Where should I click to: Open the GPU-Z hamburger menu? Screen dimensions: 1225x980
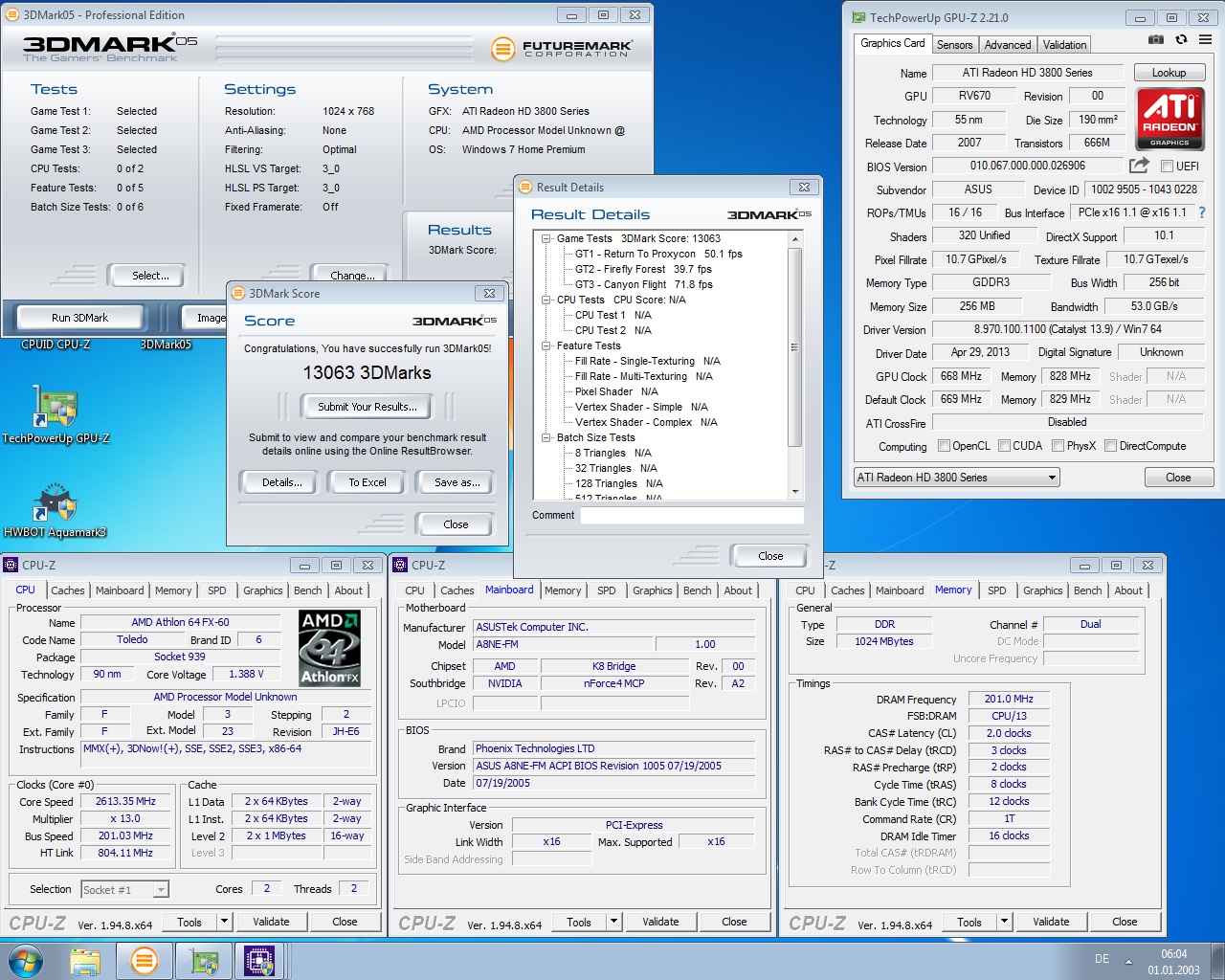coord(1205,39)
